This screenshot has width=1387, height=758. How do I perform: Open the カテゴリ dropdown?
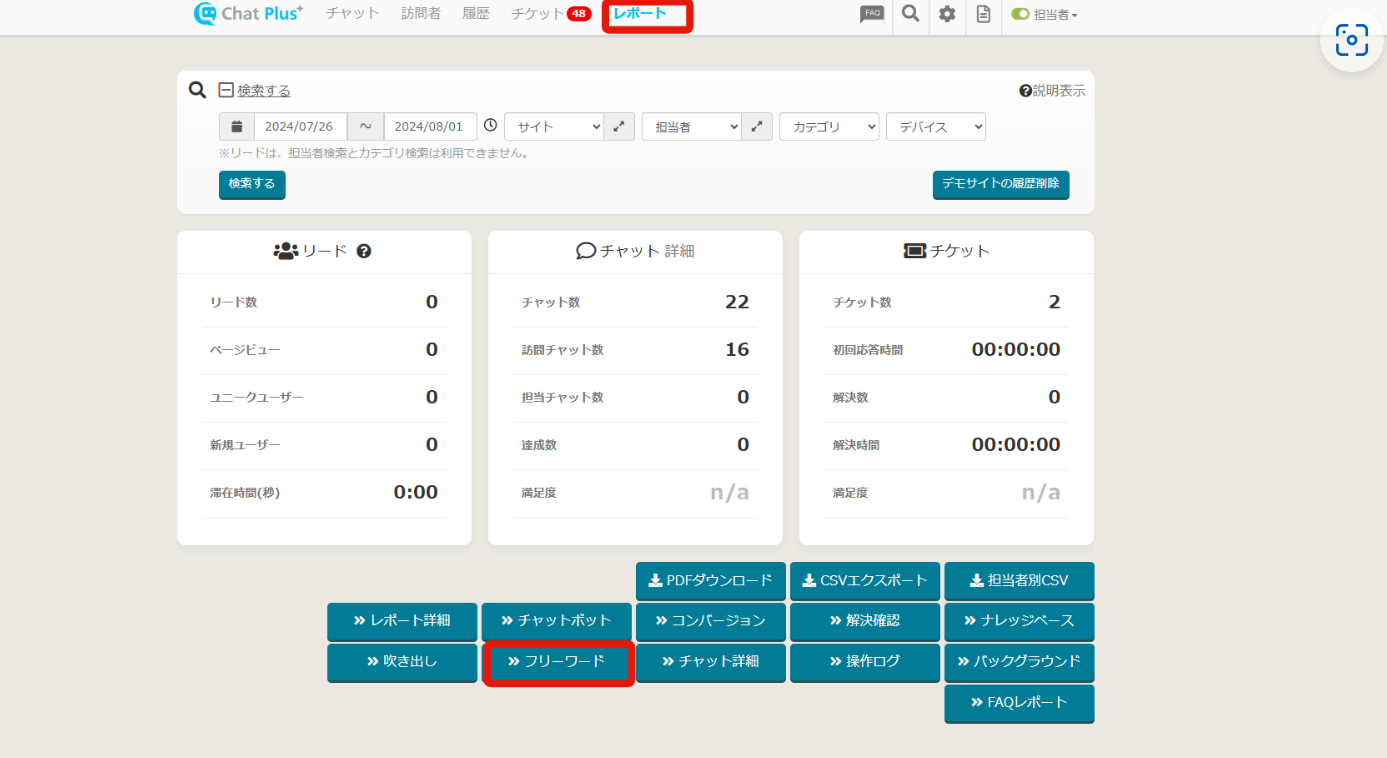pyautogui.click(x=829, y=127)
